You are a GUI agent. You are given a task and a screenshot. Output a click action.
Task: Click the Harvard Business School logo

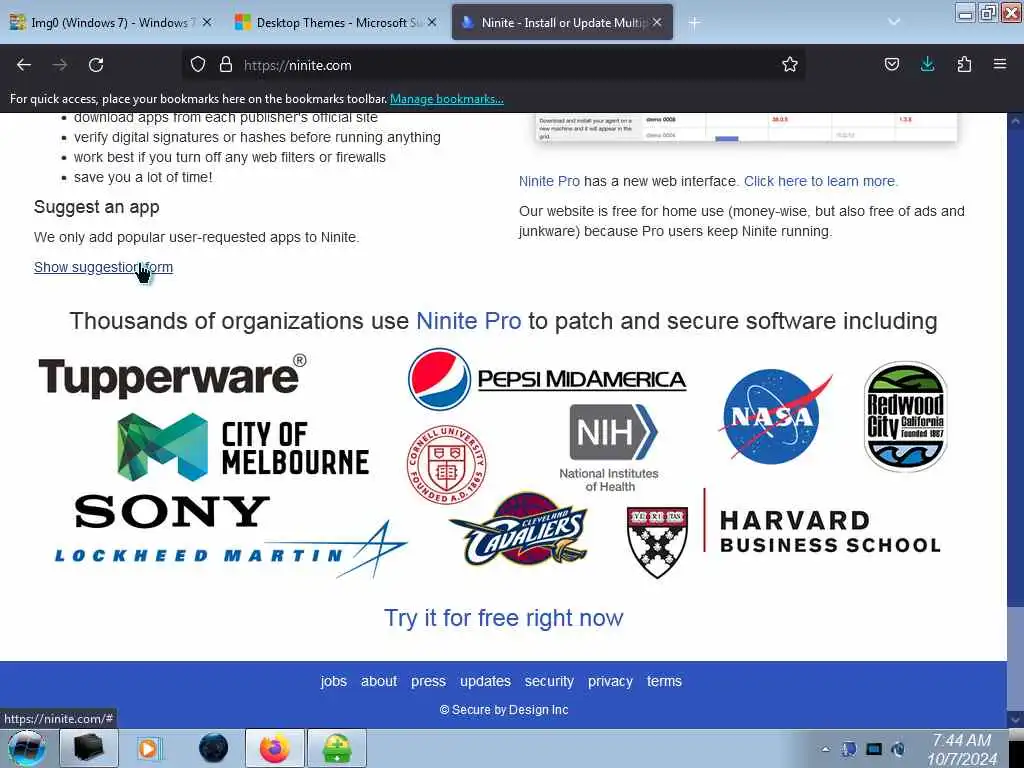pyautogui.click(x=783, y=532)
